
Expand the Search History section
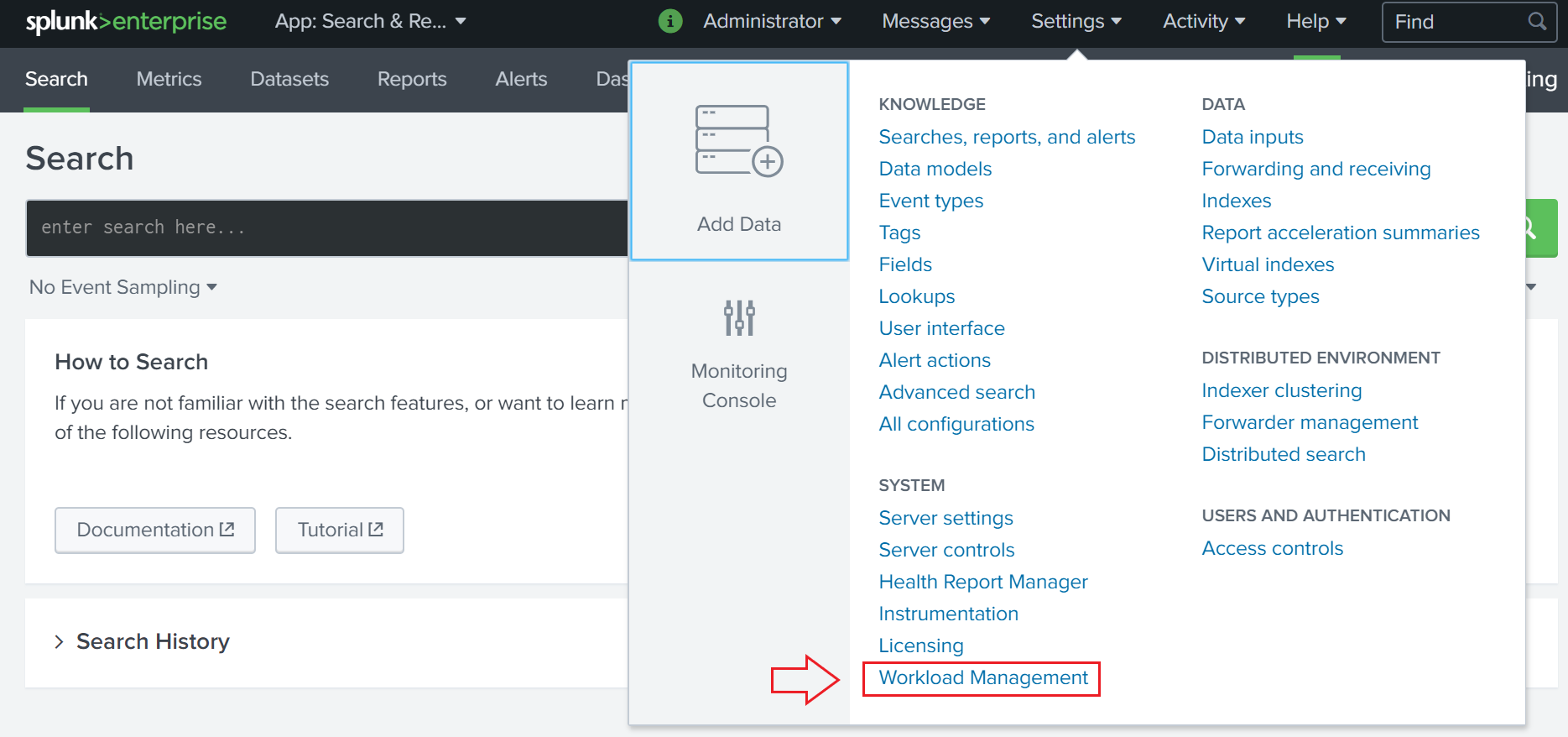pyautogui.click(x=143, y=641)
